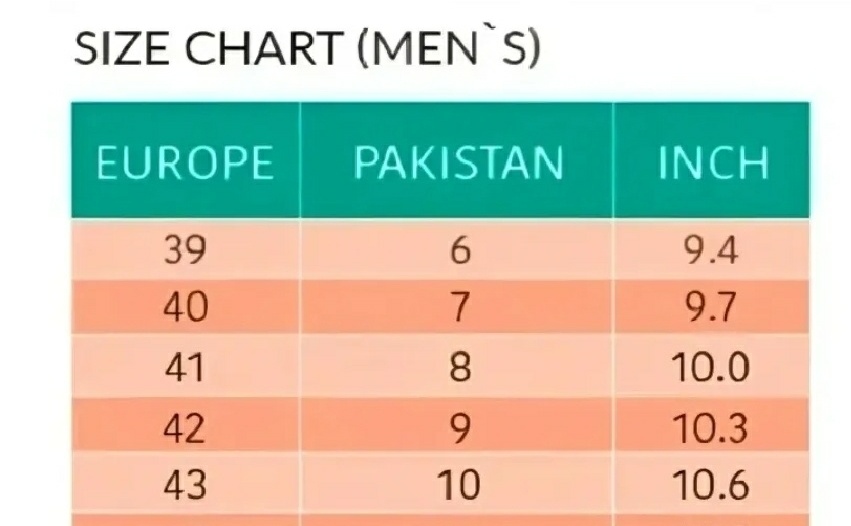
Task: Click Europe size 43 cell
Action: (x=186, y=484)
